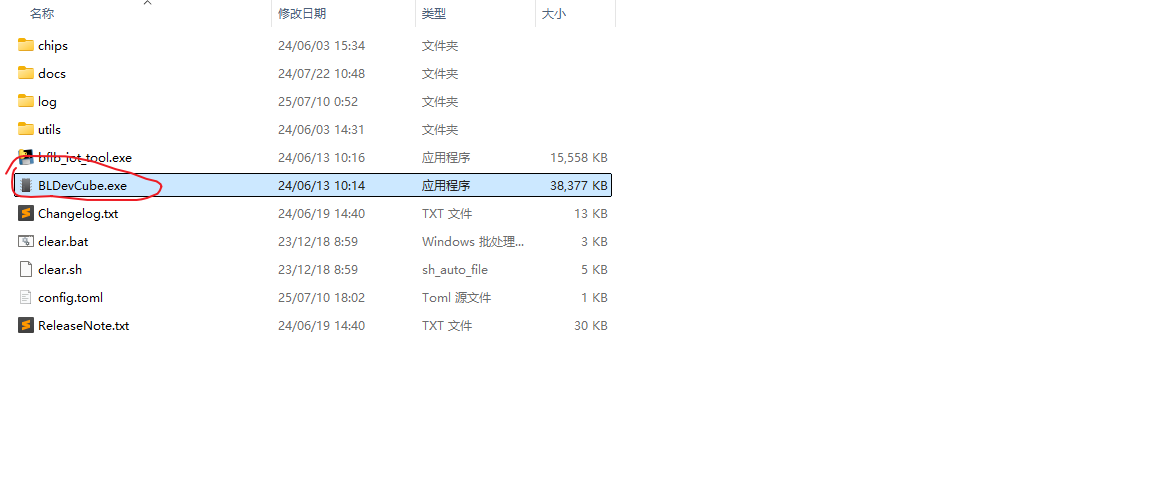Select the file name chips

(53, 45)
